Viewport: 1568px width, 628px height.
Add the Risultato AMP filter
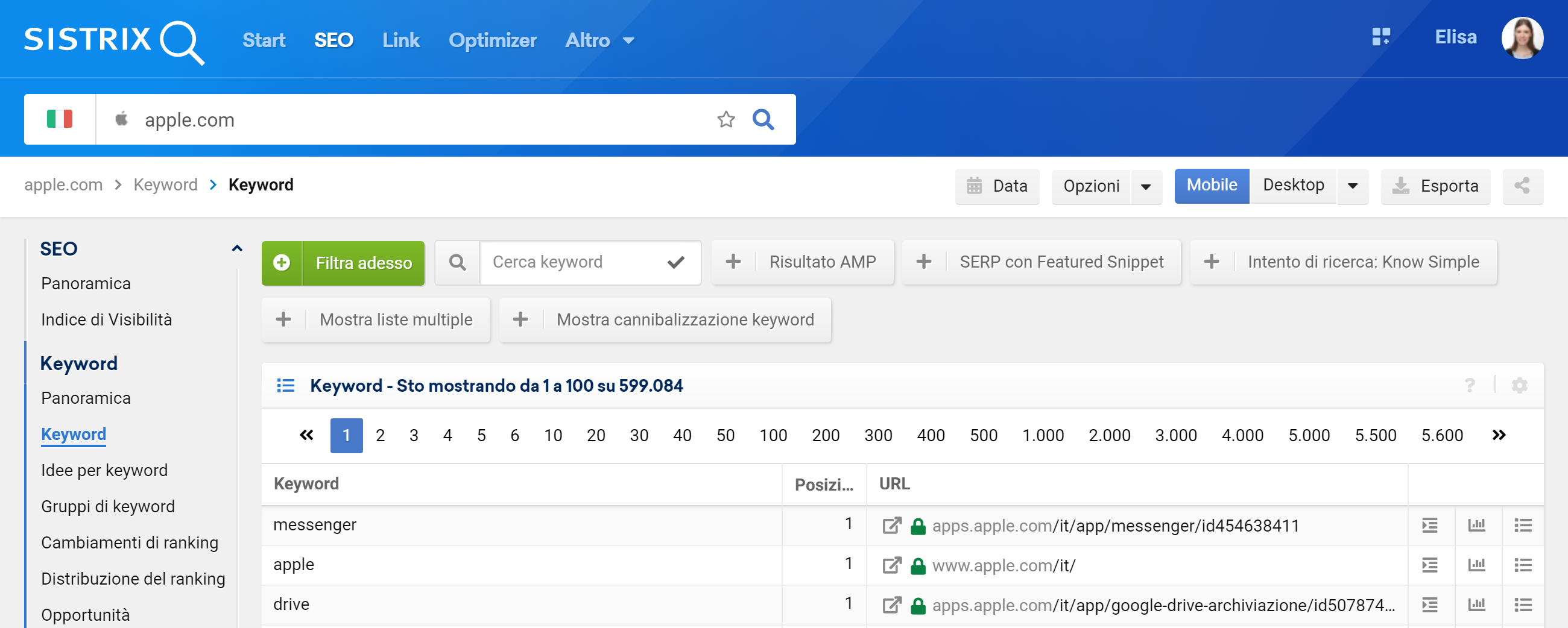(801, 262)
